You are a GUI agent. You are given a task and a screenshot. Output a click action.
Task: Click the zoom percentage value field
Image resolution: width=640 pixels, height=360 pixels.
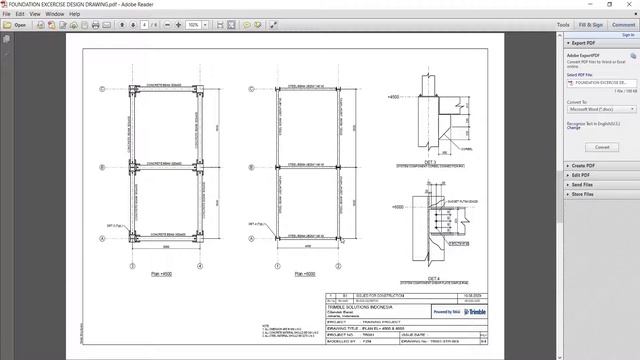(193, 25)
